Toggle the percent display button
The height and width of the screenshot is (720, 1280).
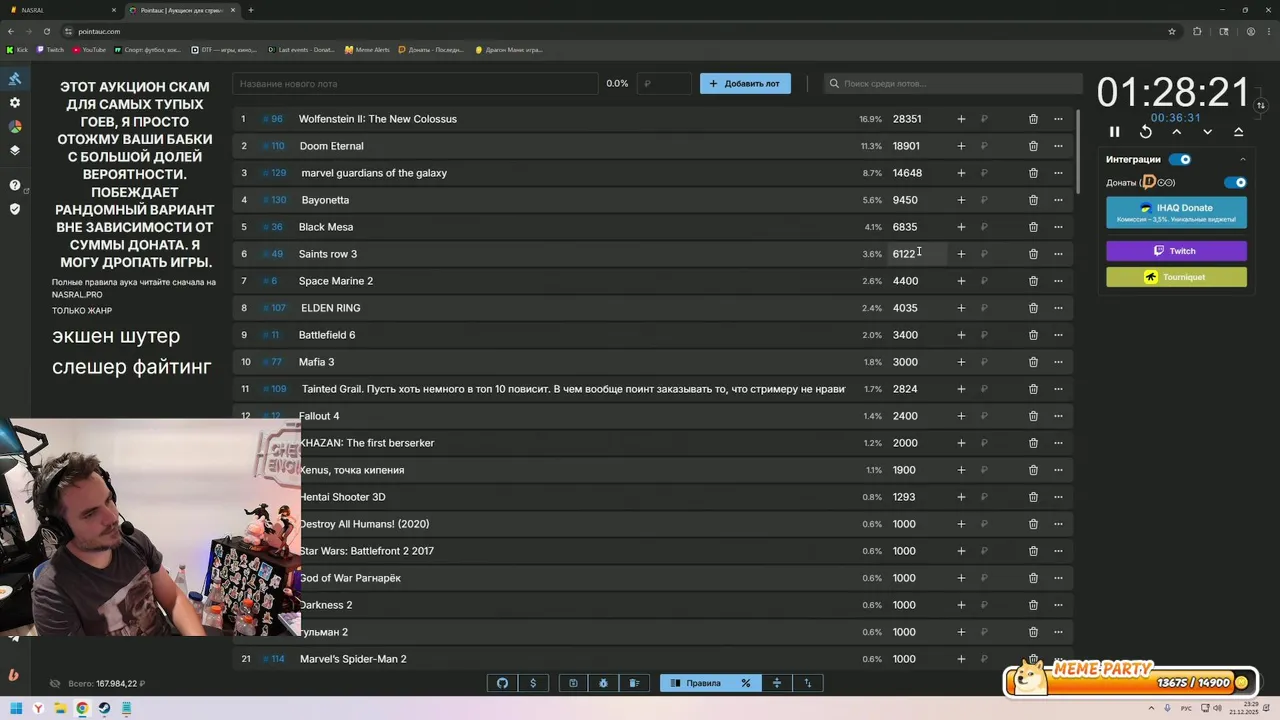point(746,683)
